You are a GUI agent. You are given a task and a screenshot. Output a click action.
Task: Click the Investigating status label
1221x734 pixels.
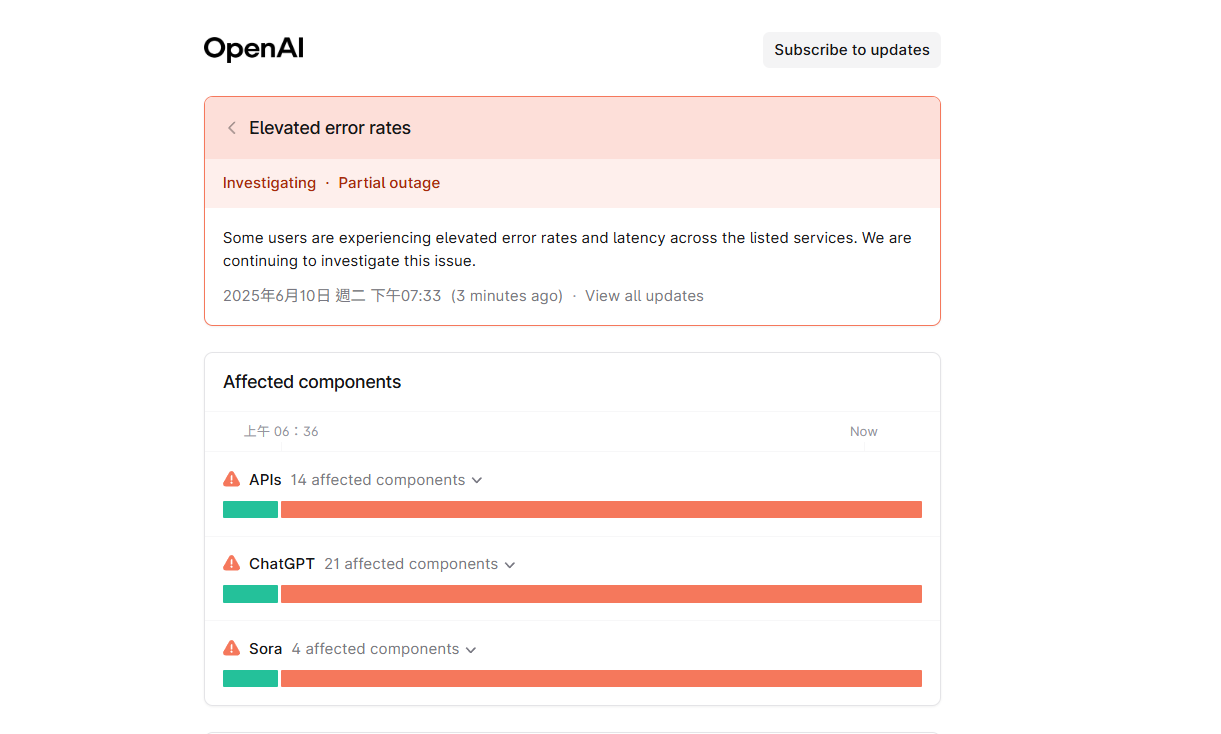269,183
